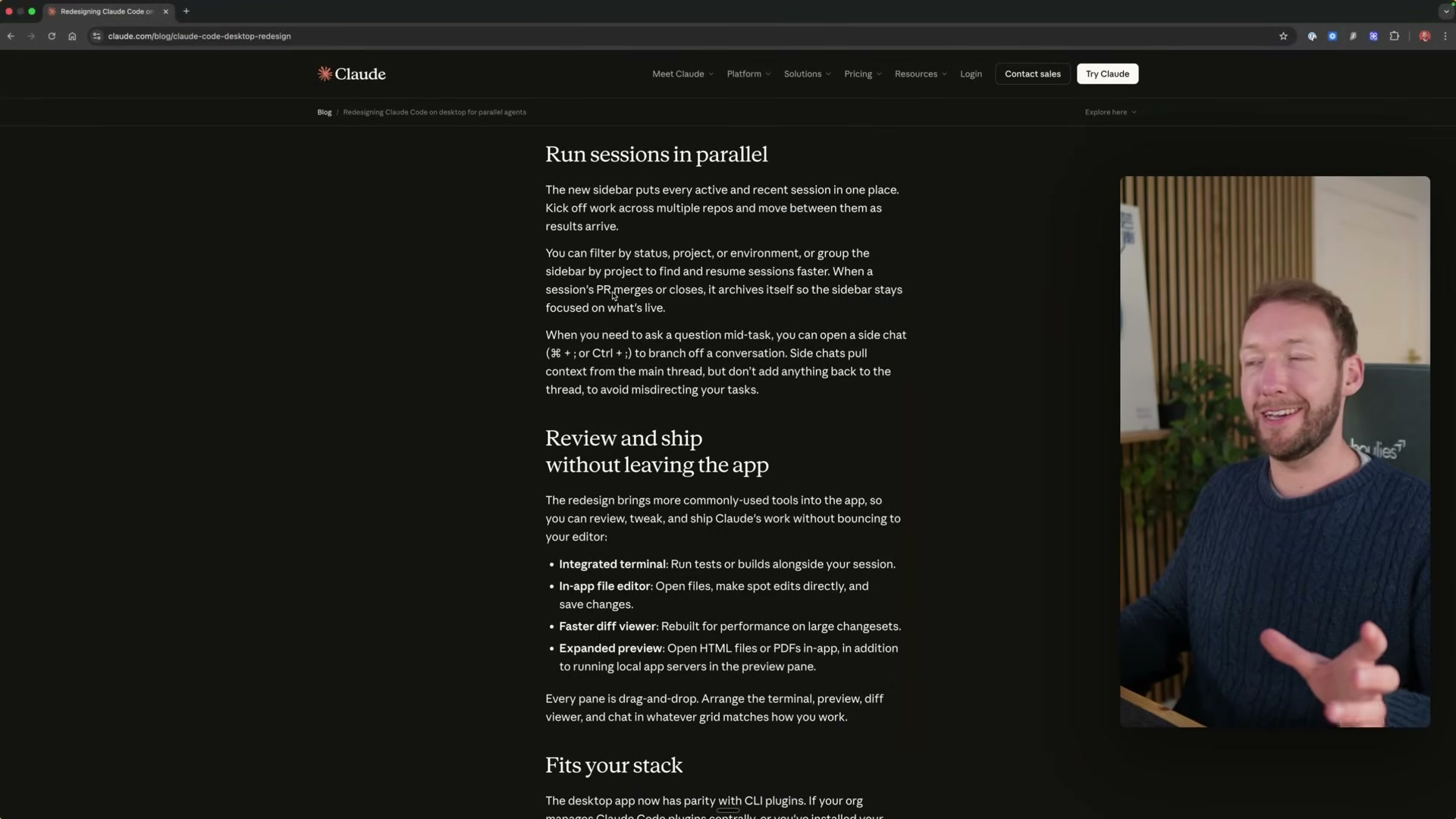Open the Chrome three-dot menu

pos(1445,36)
